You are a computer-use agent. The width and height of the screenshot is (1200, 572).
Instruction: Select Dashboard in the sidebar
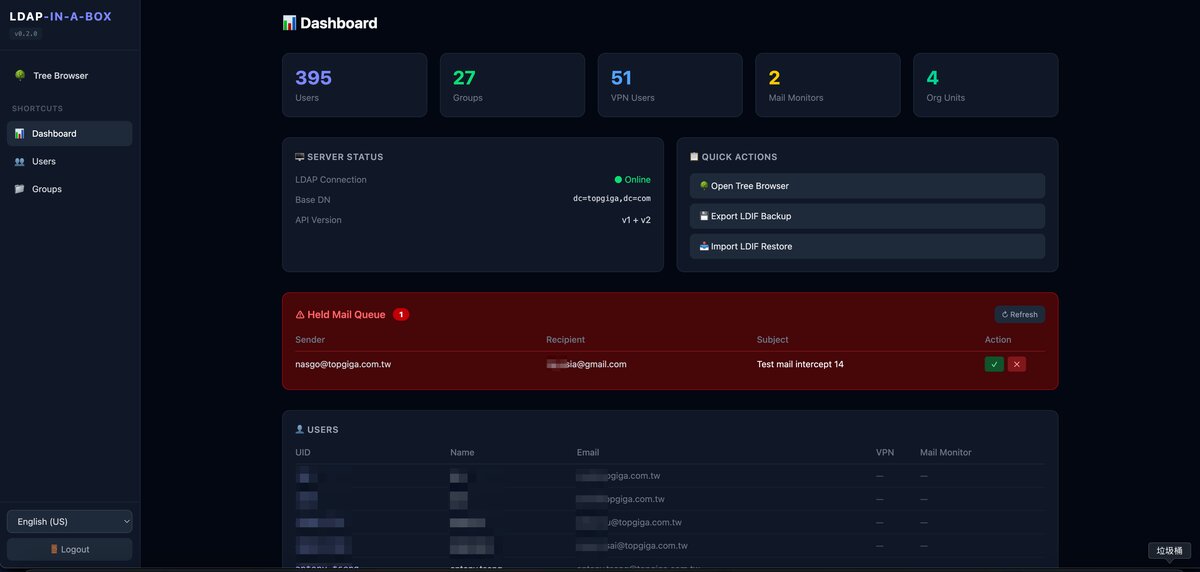pyautogui.click(x=69, y=134)
